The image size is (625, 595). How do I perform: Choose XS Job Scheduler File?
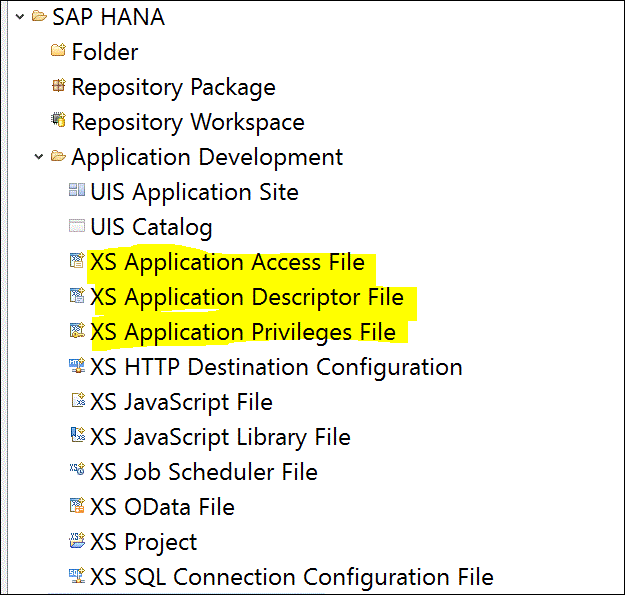204,472
